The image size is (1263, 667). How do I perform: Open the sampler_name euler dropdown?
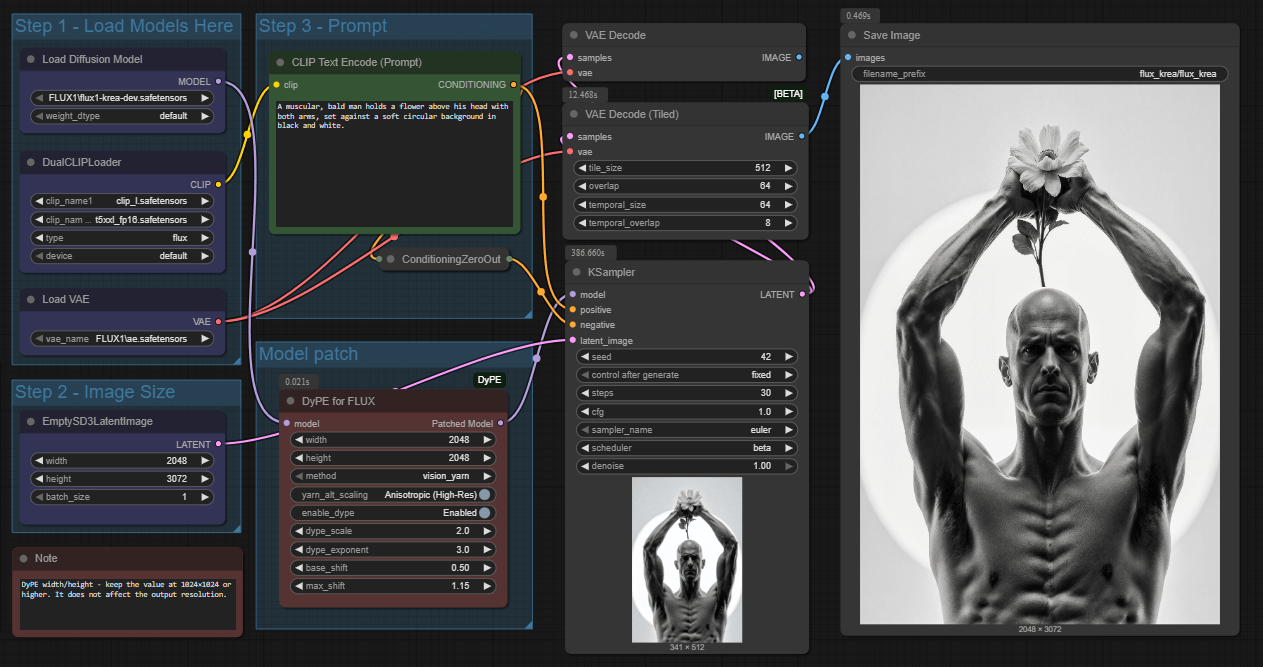click(687, 429)
